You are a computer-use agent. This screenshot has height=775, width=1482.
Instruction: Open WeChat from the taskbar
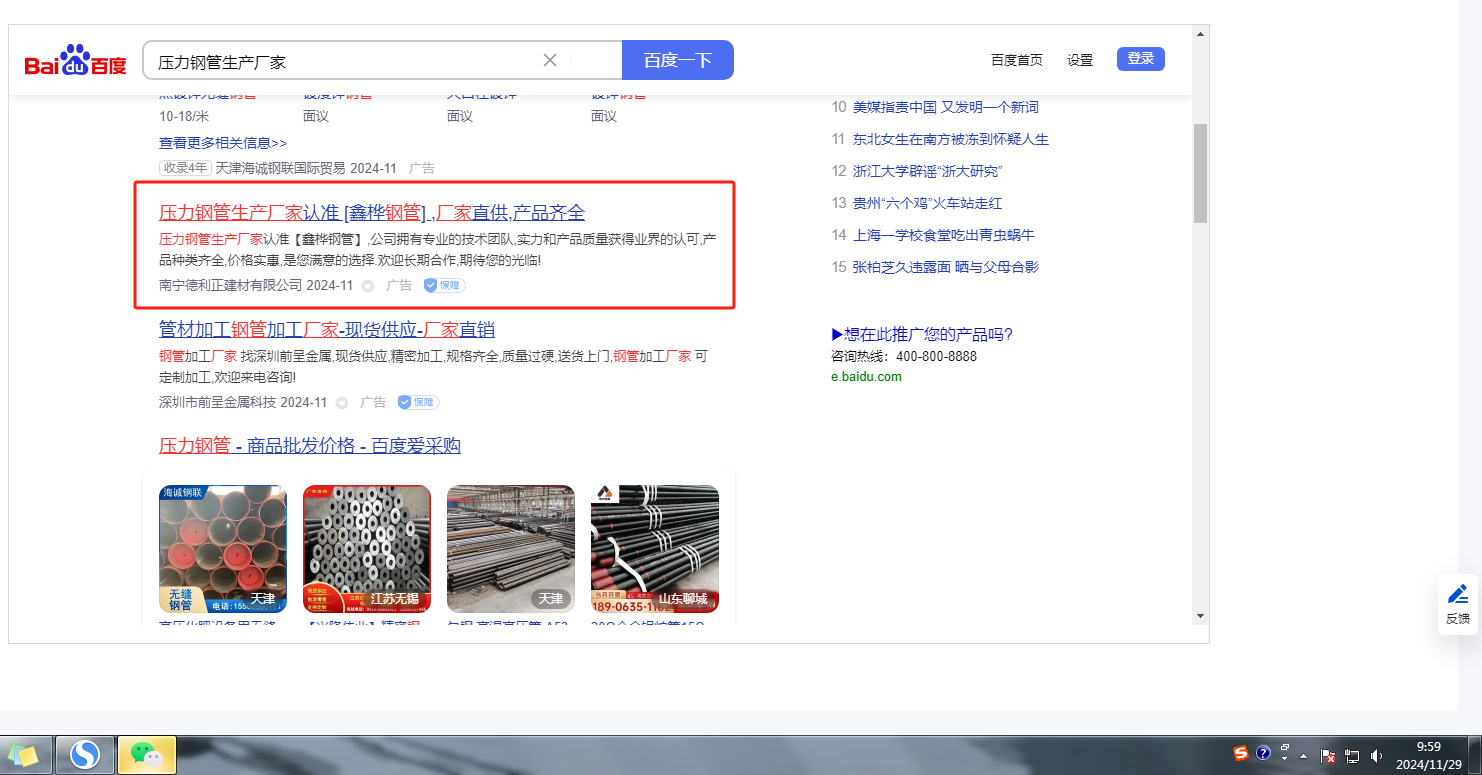click(x=147, y=755)
